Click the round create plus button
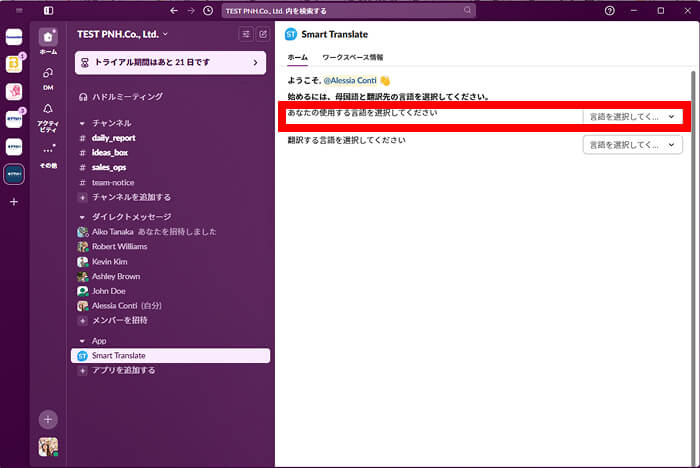The image size is (700, 468). 48,419
